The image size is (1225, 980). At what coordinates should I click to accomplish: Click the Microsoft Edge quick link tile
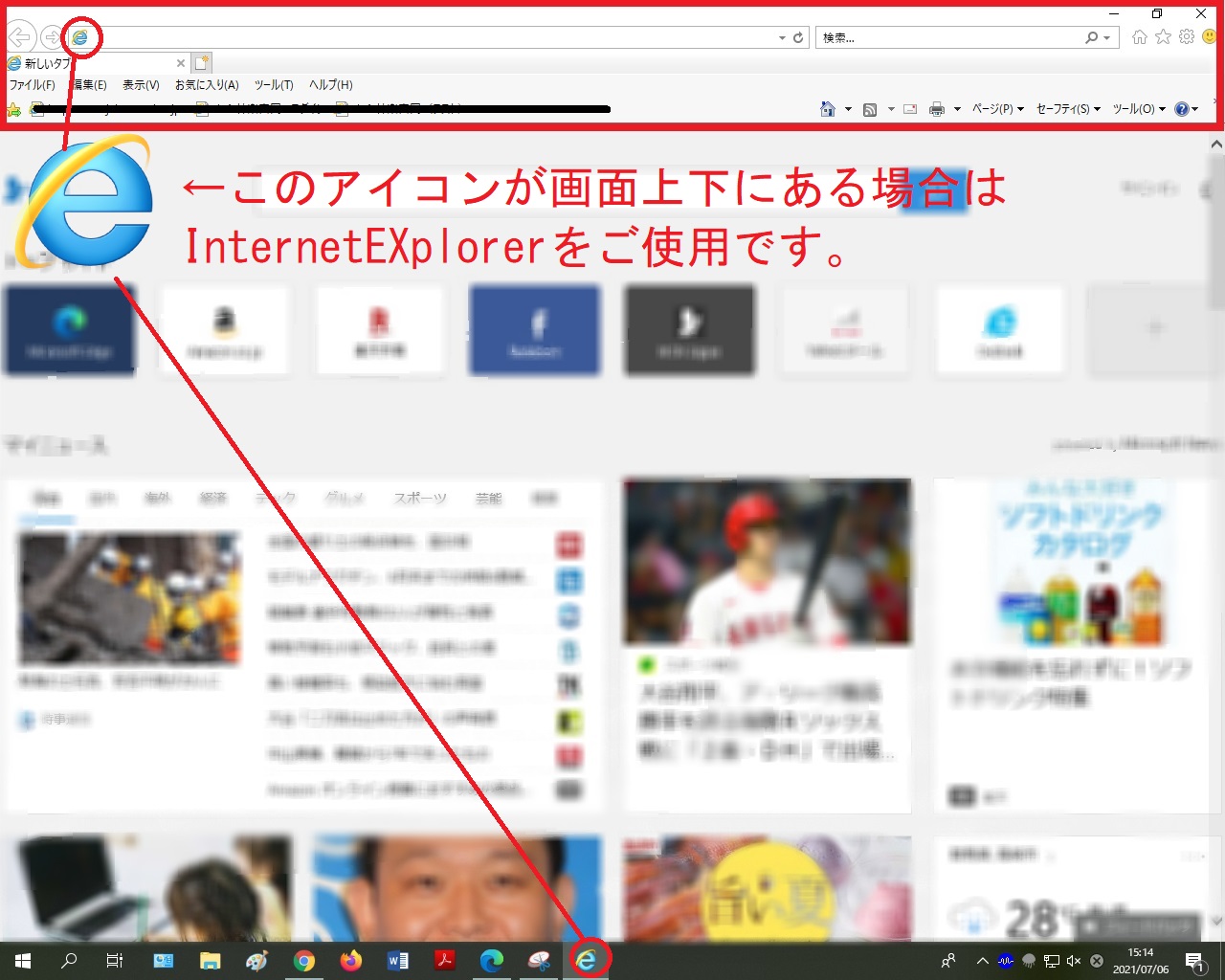pyautogui.click(x=70, y=329)
